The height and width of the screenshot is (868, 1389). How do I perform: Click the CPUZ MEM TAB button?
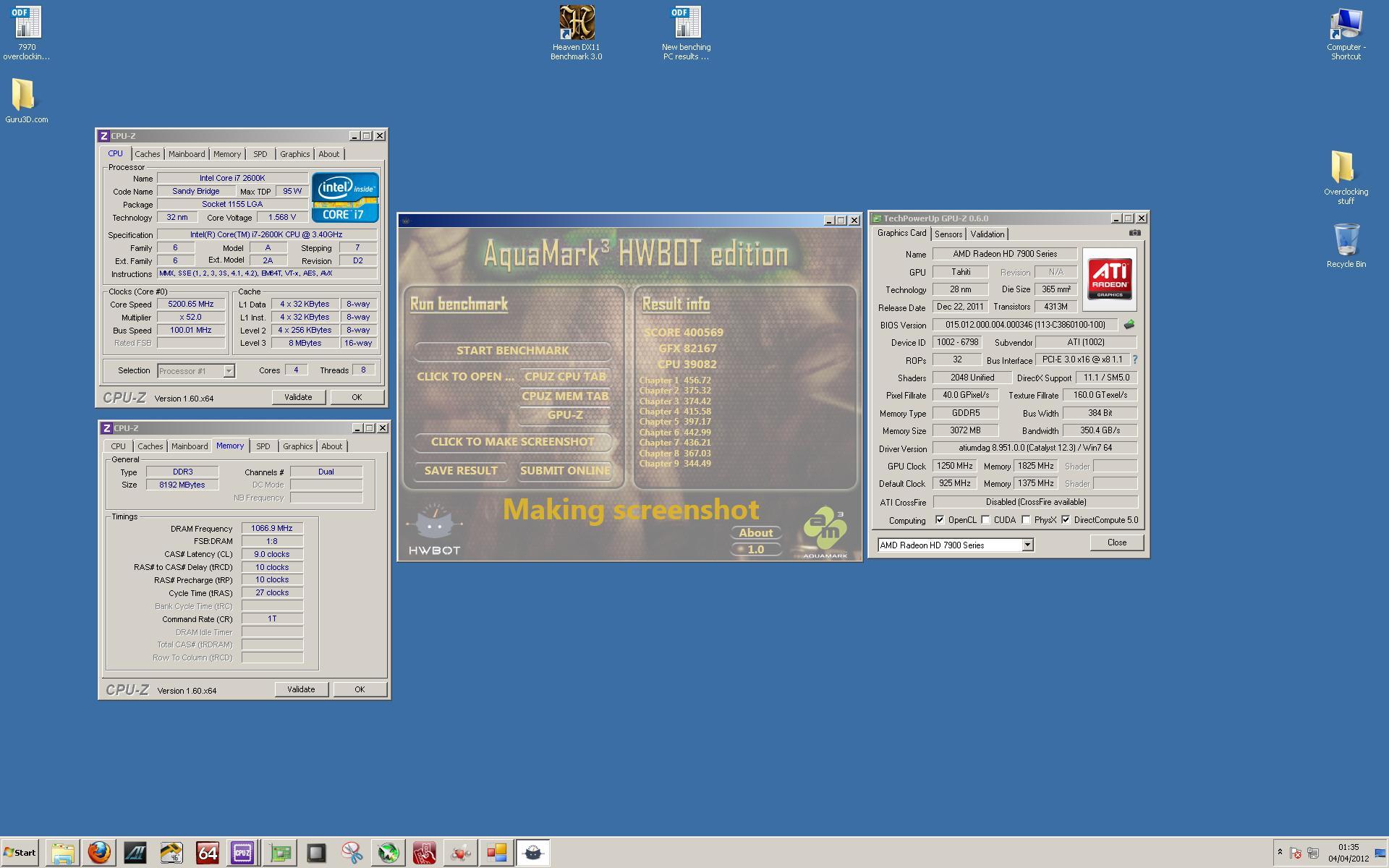[565, 396]
